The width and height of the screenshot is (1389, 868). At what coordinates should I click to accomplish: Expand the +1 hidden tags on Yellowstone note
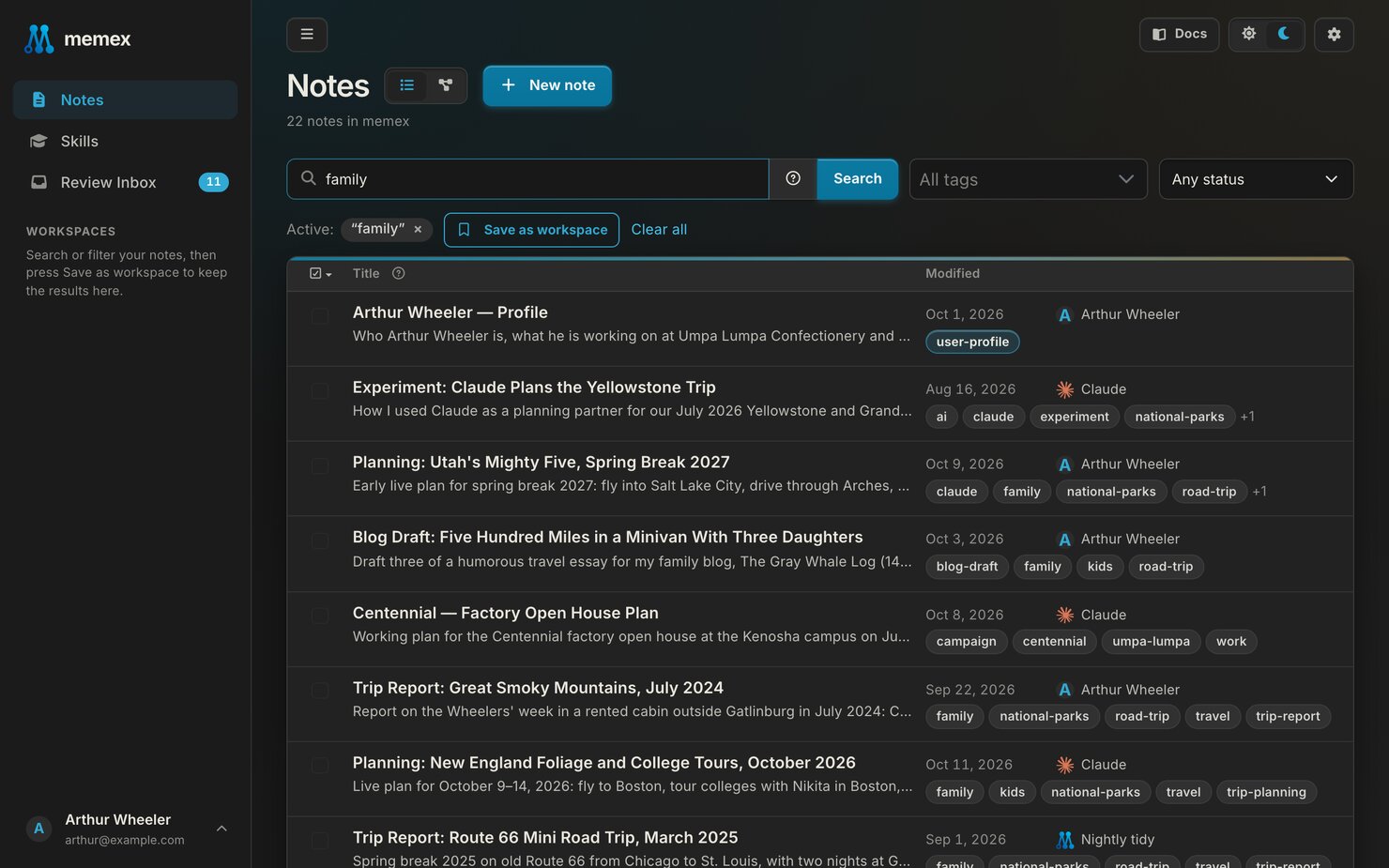click(1247, 417)
